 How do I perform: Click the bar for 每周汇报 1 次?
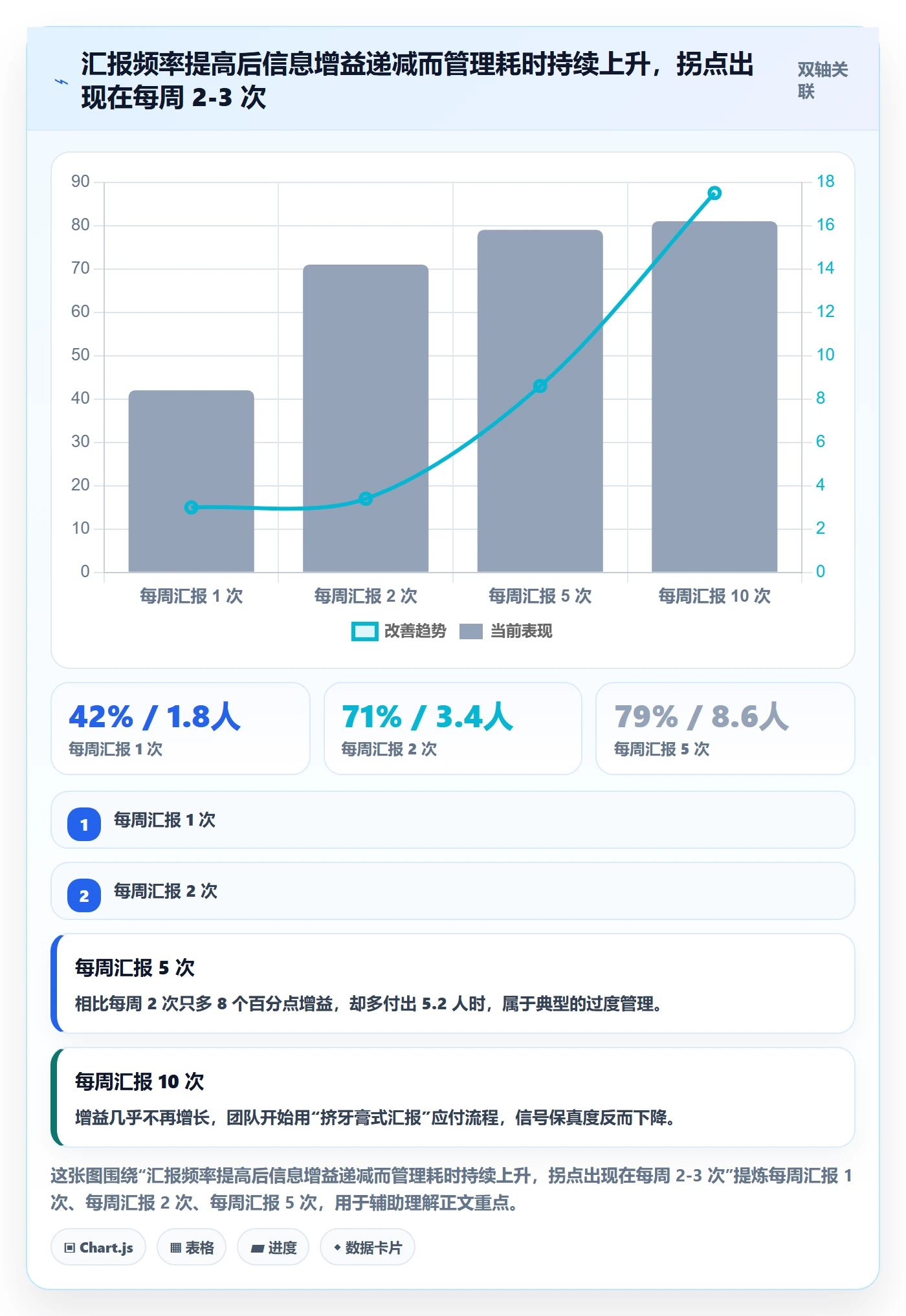(x=192, y=481)
